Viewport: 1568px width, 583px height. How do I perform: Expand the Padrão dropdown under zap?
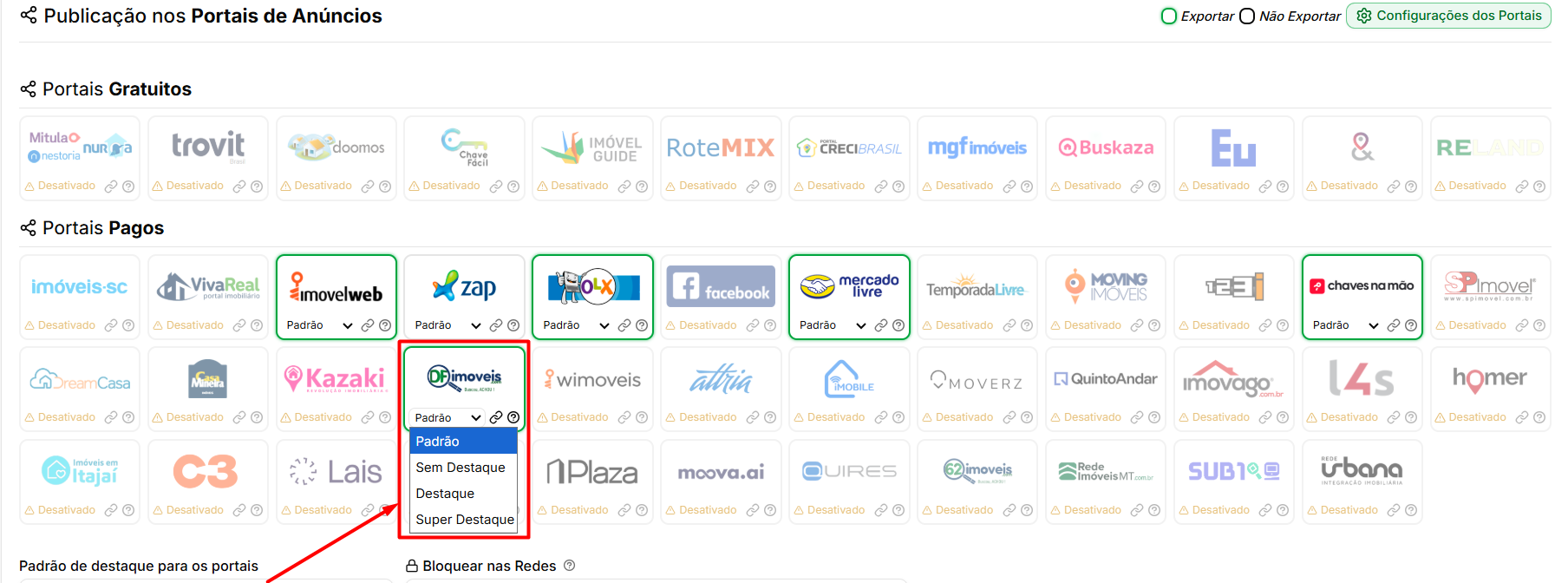pyautogui.click(x=448, y=325)
